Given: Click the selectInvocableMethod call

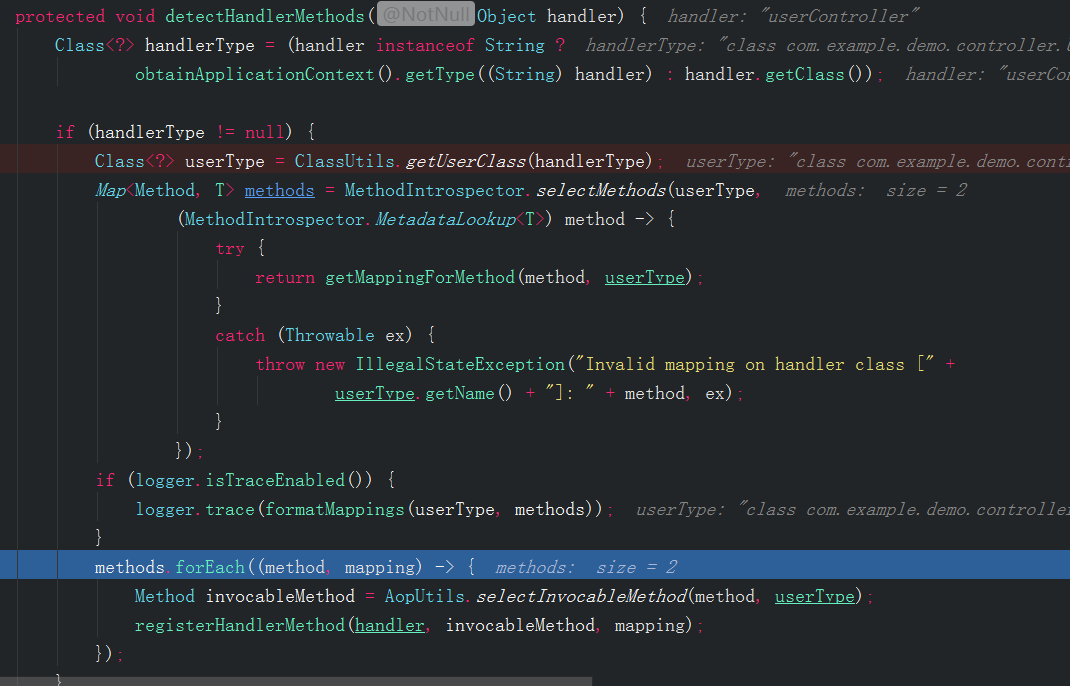Looking at the screenshot, I should tap(581, 597).
